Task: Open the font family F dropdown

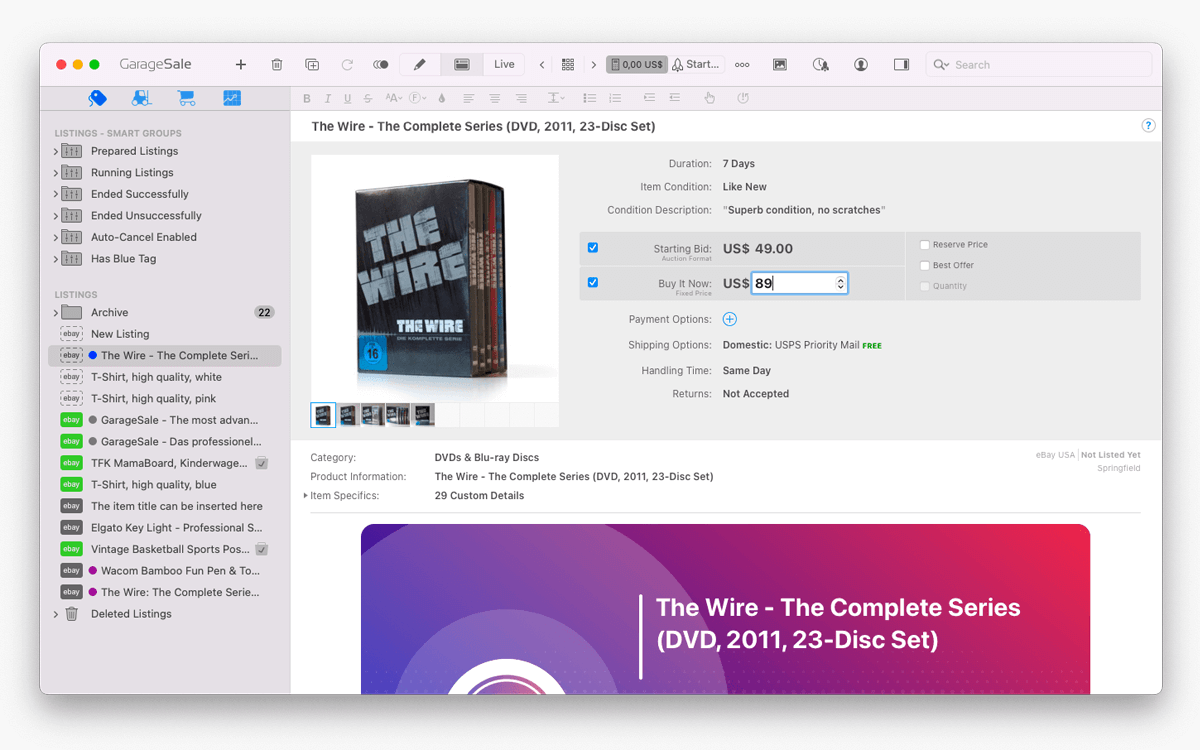Action: [418, 98]
